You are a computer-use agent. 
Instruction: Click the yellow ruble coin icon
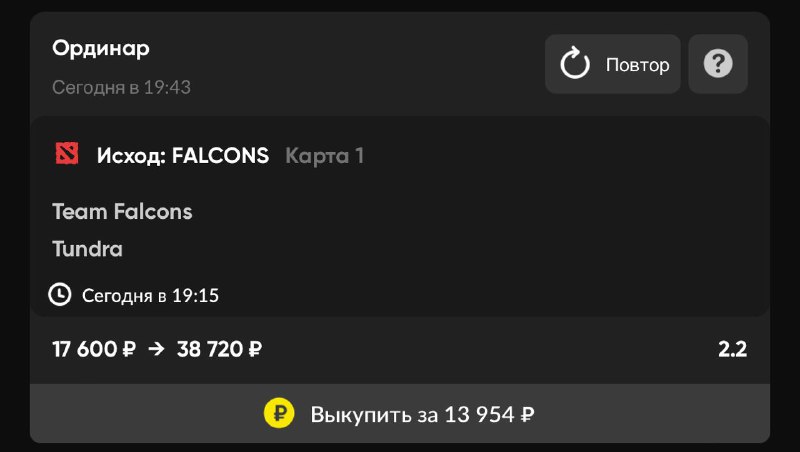[279, 413]
